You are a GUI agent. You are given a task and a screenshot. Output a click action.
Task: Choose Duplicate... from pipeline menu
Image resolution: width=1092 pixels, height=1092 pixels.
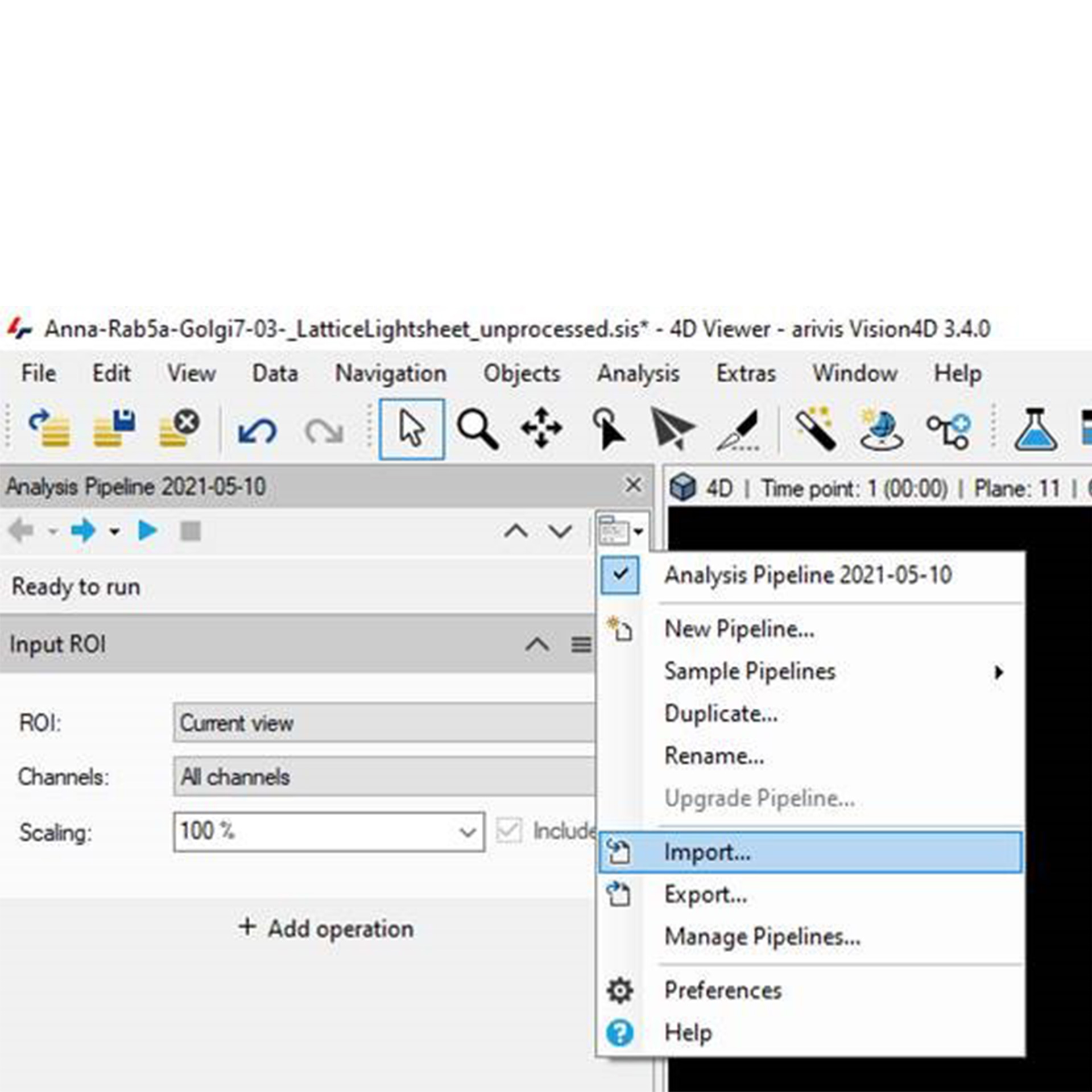click(x=811, y=714)
